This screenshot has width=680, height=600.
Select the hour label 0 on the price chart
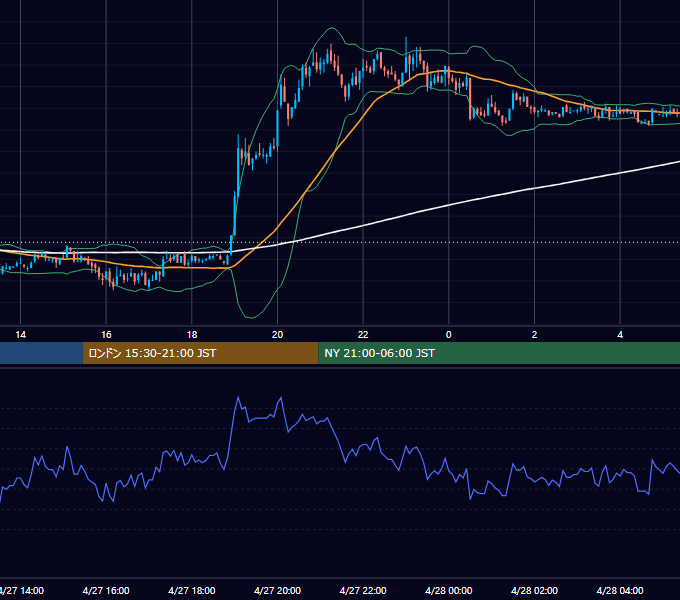tap(448, 335)
